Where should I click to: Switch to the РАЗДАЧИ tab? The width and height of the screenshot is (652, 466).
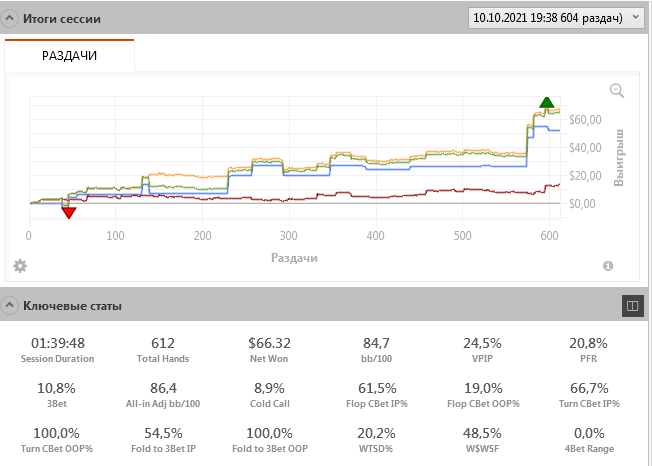coord(69,56)
